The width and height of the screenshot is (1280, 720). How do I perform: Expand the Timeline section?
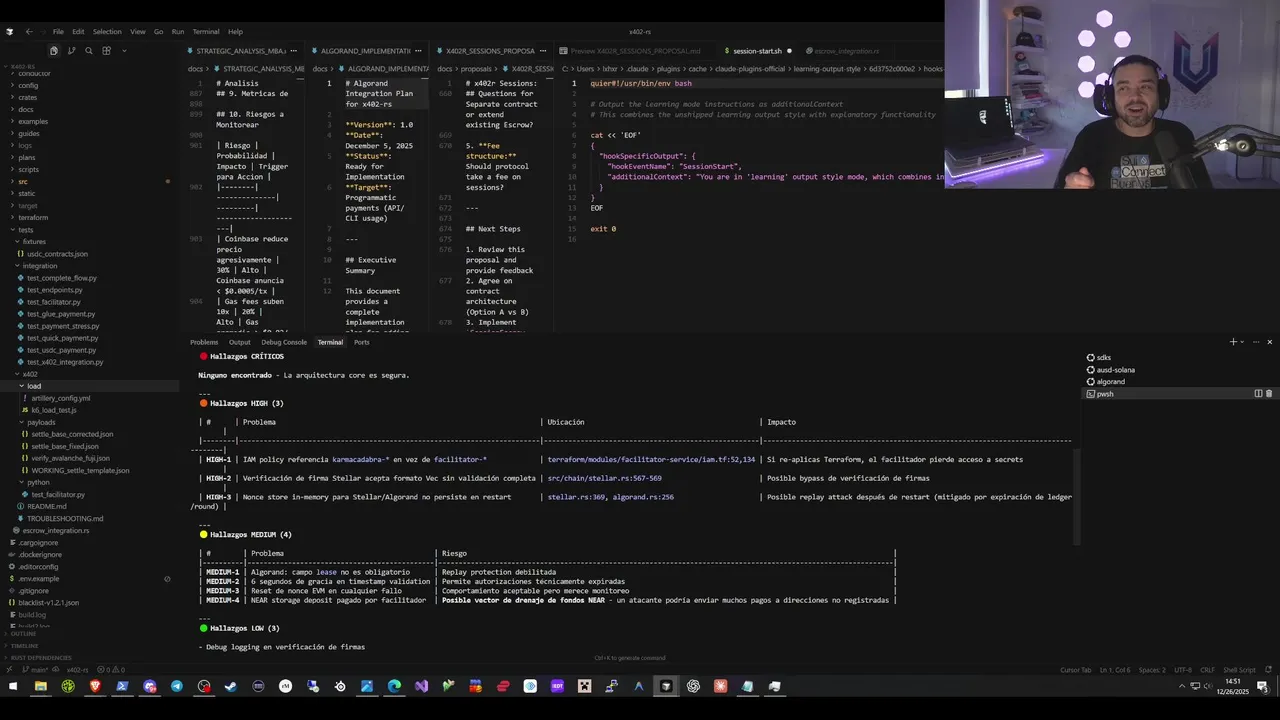coord(88,646)
